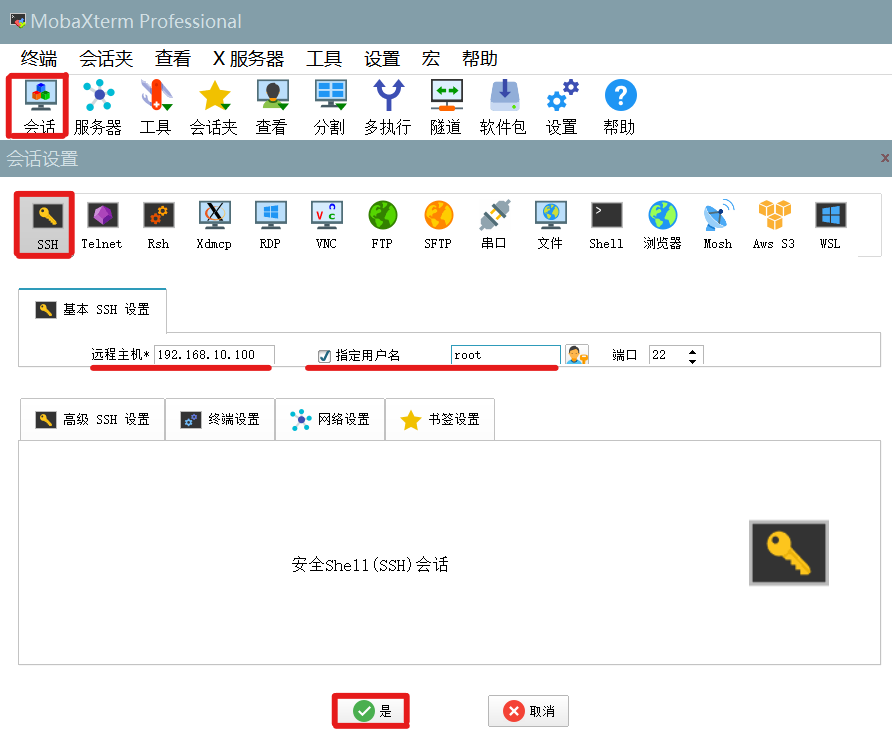Click the 查看 toolbar icon with monitor
The width and height of the screenshot is (892, 747).
click(x=271, y=107)
